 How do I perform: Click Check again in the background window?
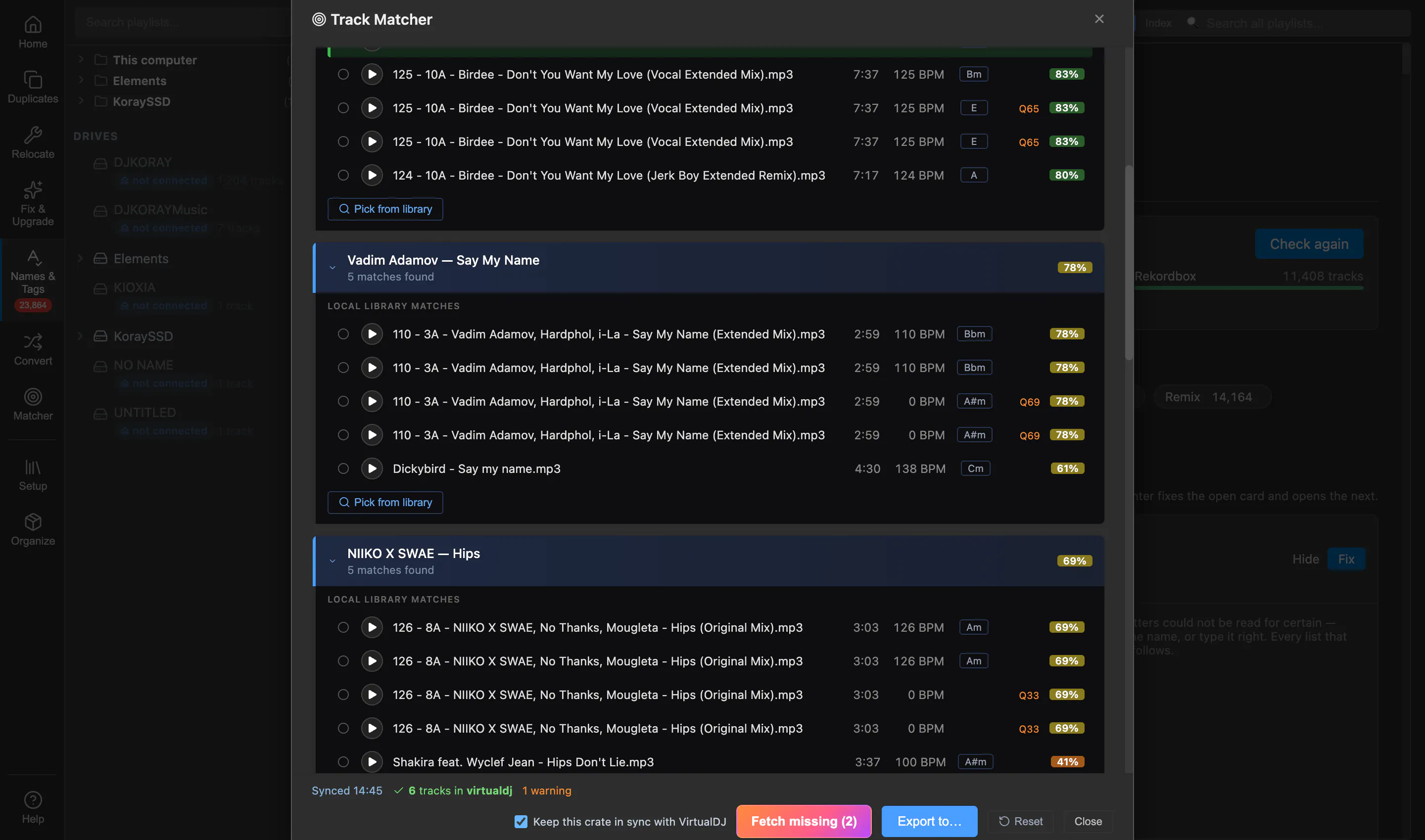pos(1309,244)
